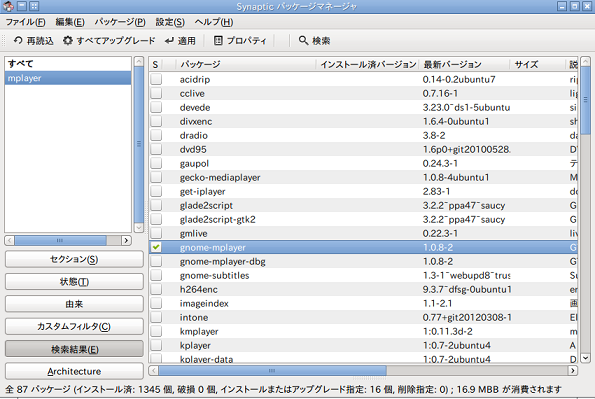Toggle status checkbox for divxenc
Screen dimensions: 595x399
pyautogui.click(x=156, y=121)
